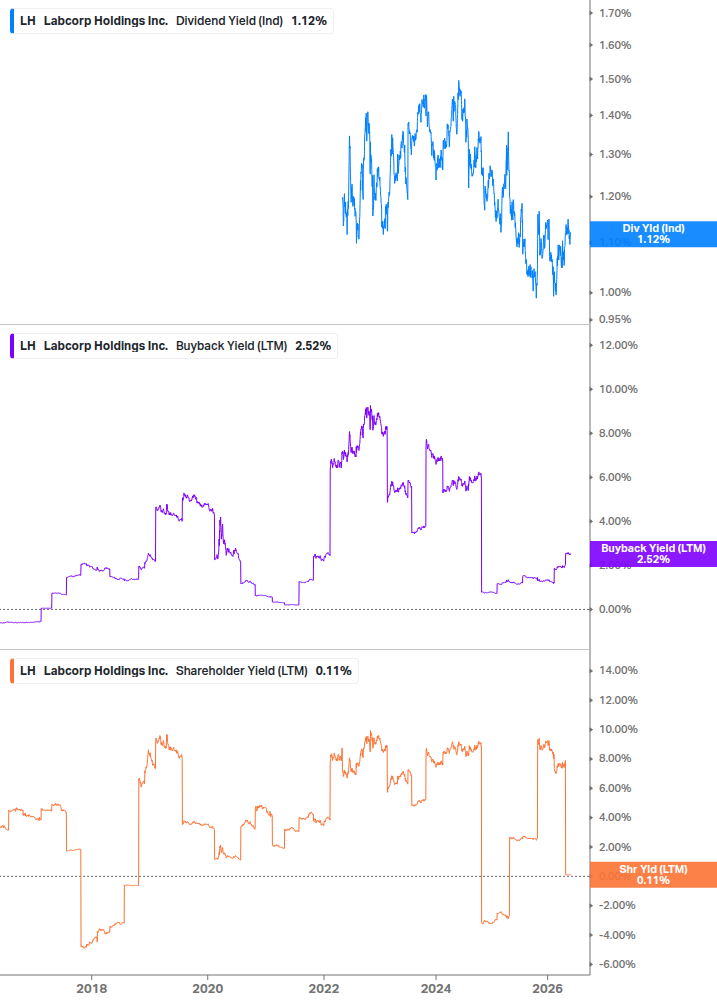Click the 2026 label on the time axis
Screen dimensions: 717x1005
point(548,988)
